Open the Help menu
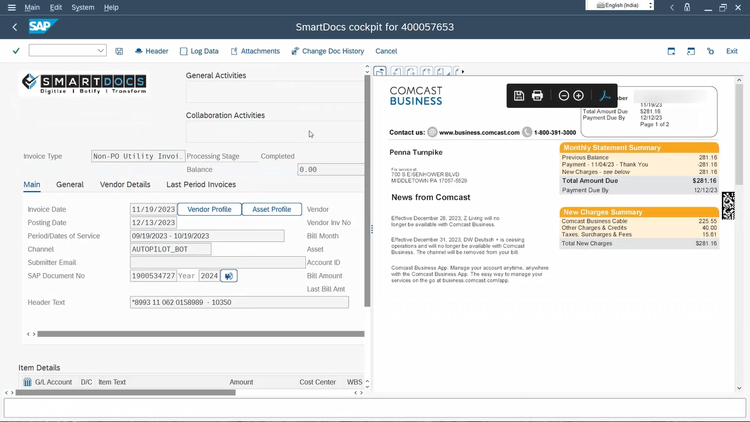This screenshot has width=750, height=422. pyautogui.click(x=111, y=7)
